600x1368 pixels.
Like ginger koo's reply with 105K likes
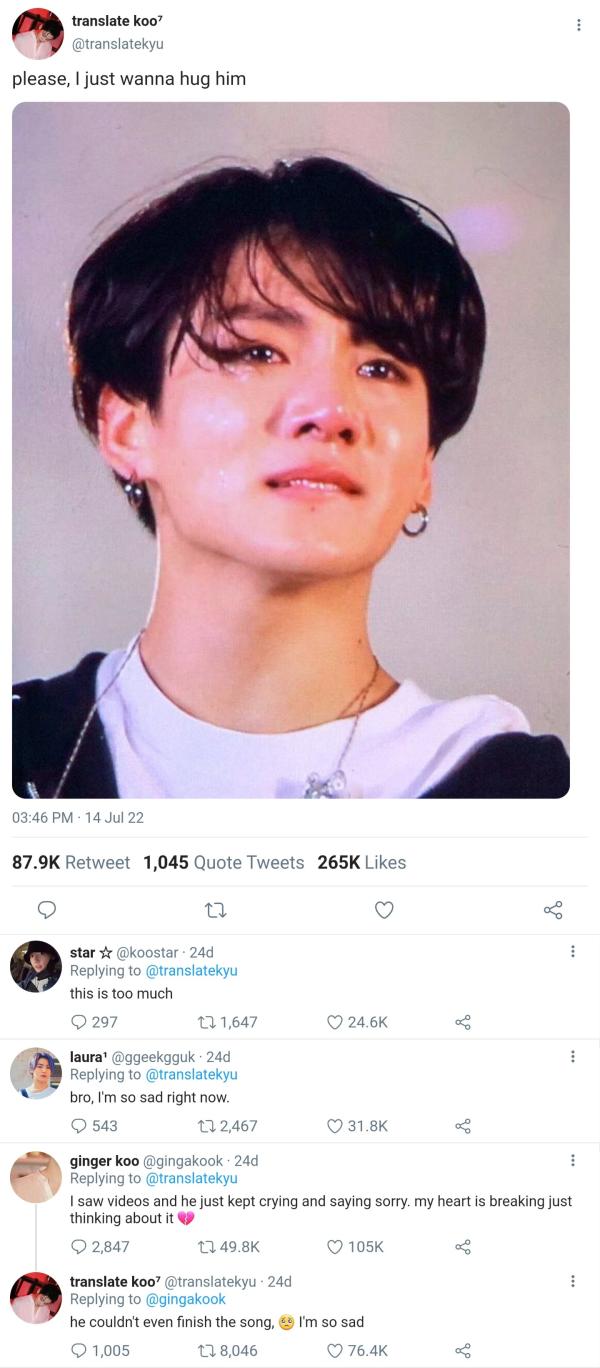337,1247
